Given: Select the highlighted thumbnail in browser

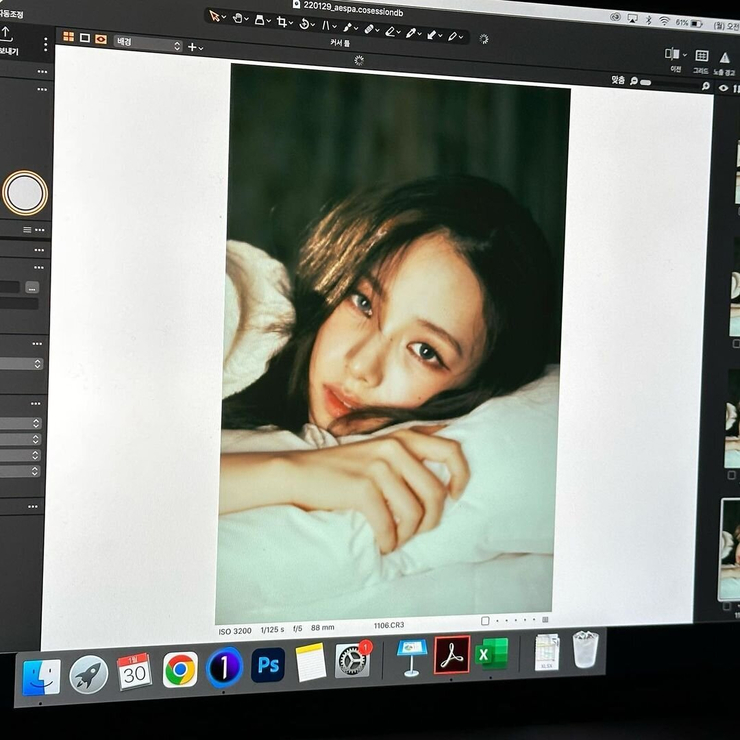Looking at the screenshot, I should click(730, 549).
